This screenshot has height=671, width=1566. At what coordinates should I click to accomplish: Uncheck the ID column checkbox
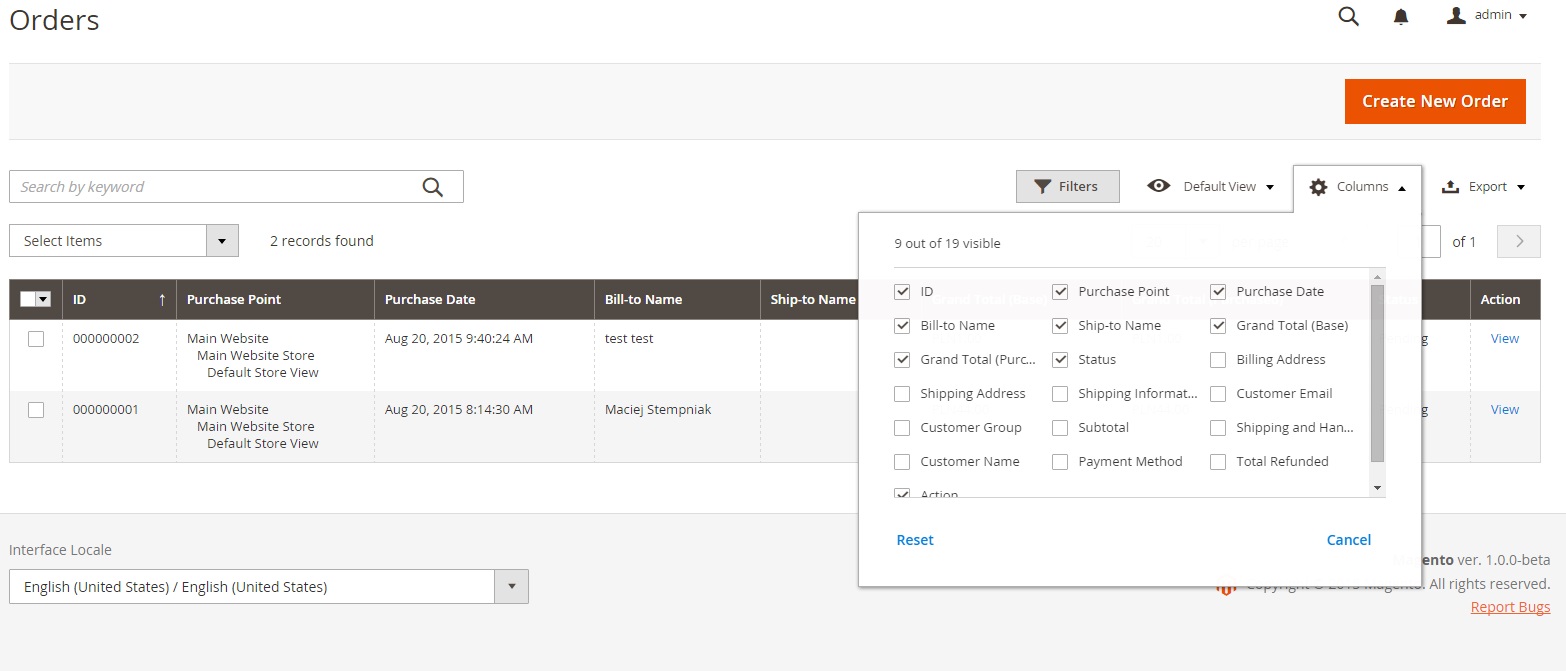tap(902, 291)
